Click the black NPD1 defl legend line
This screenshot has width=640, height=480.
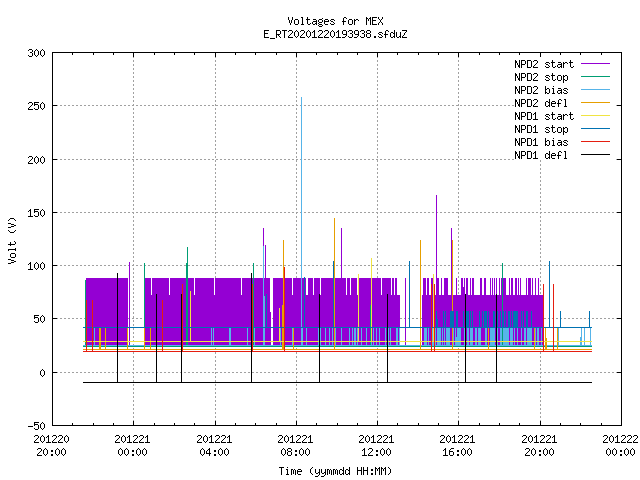(595, 155)
